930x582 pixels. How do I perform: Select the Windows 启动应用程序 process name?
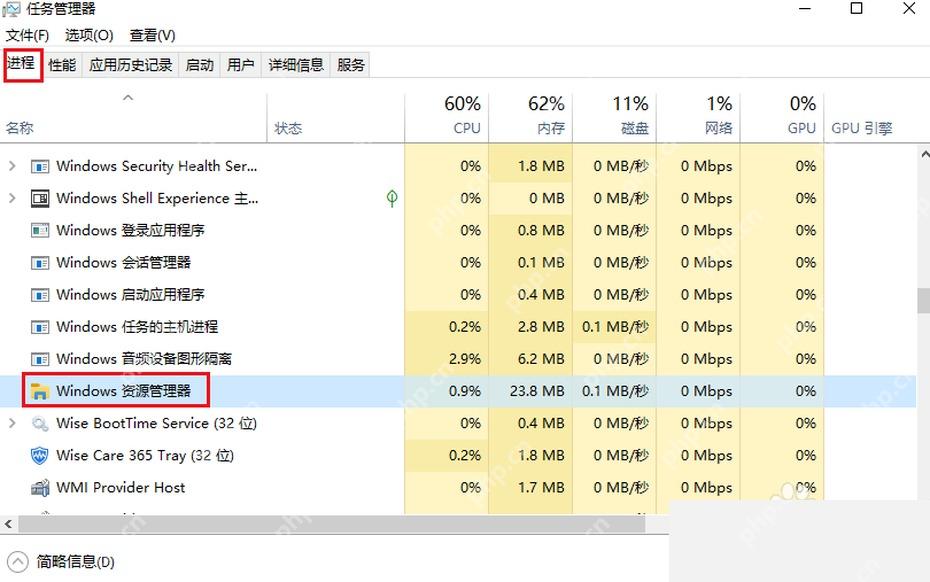(x=130, y=295)
